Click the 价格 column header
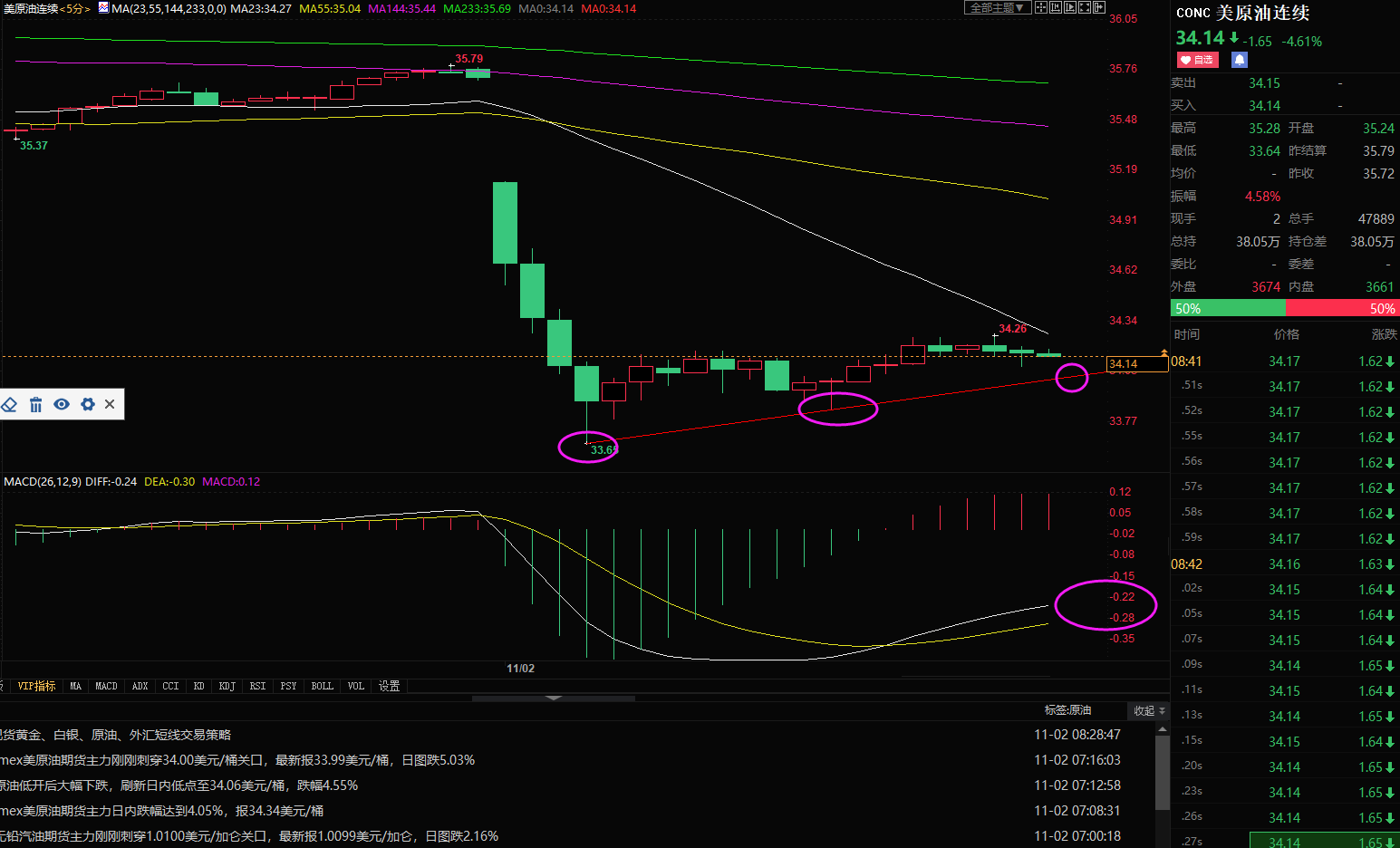Screen dimensions: 1400x848 [1286, 334]
